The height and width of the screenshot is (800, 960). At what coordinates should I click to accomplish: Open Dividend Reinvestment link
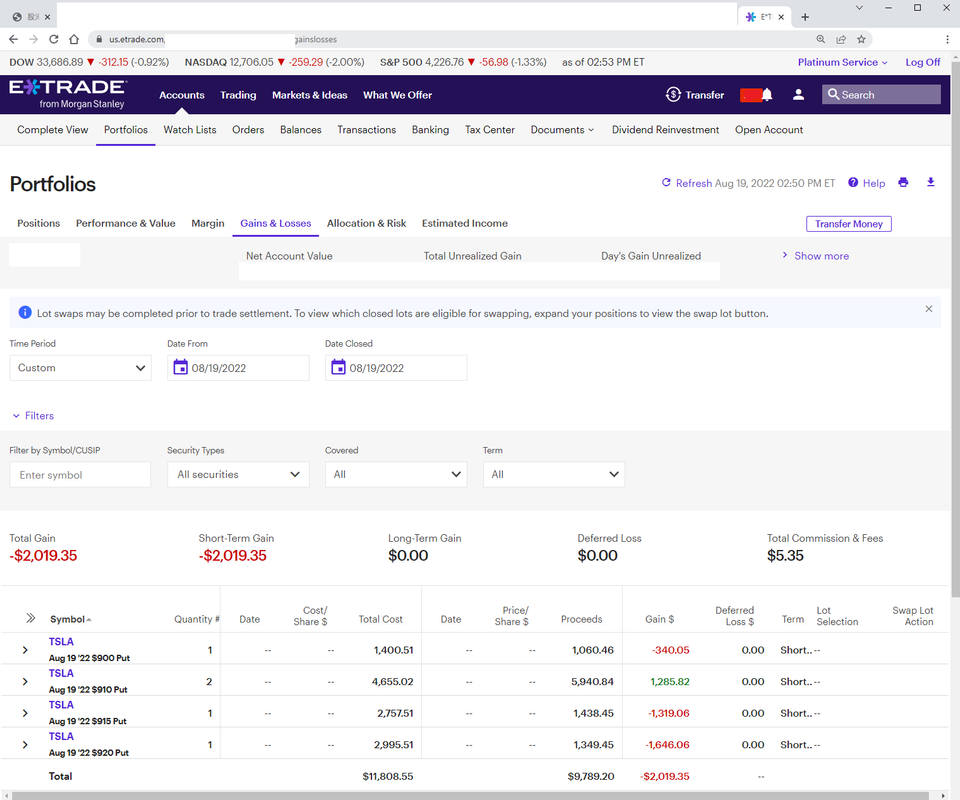click(x=666, y=130)
